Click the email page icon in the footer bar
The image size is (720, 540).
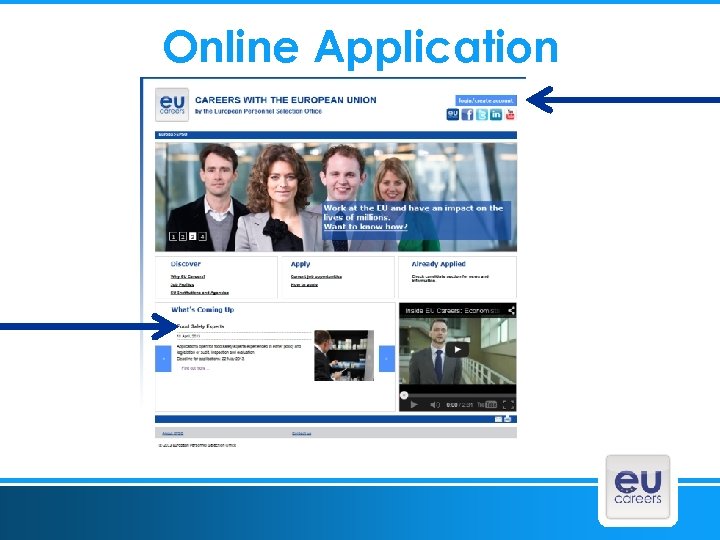point(498,419)
